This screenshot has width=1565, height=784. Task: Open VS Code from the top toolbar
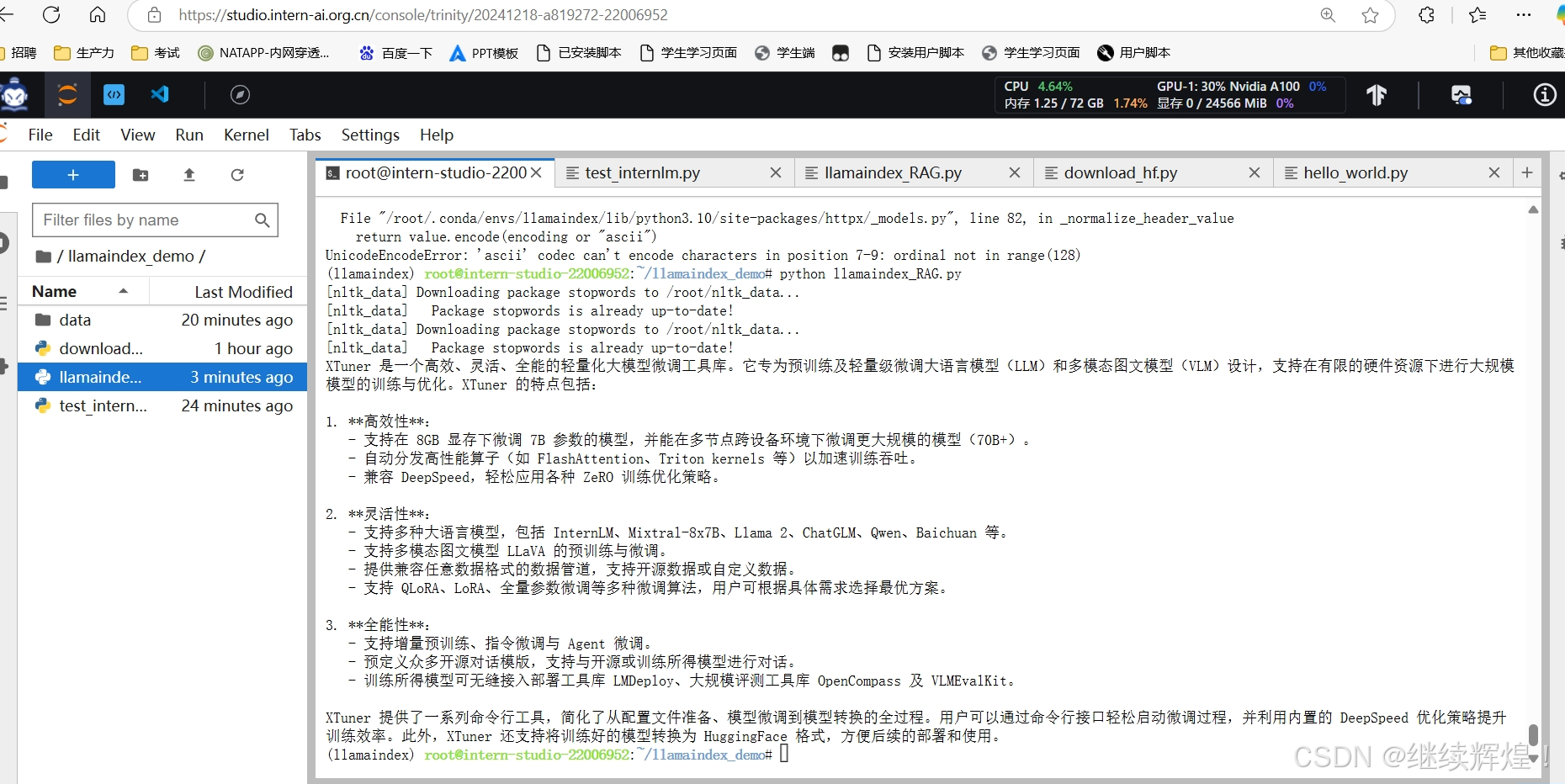pyautogui.click(x=159, y=94)
